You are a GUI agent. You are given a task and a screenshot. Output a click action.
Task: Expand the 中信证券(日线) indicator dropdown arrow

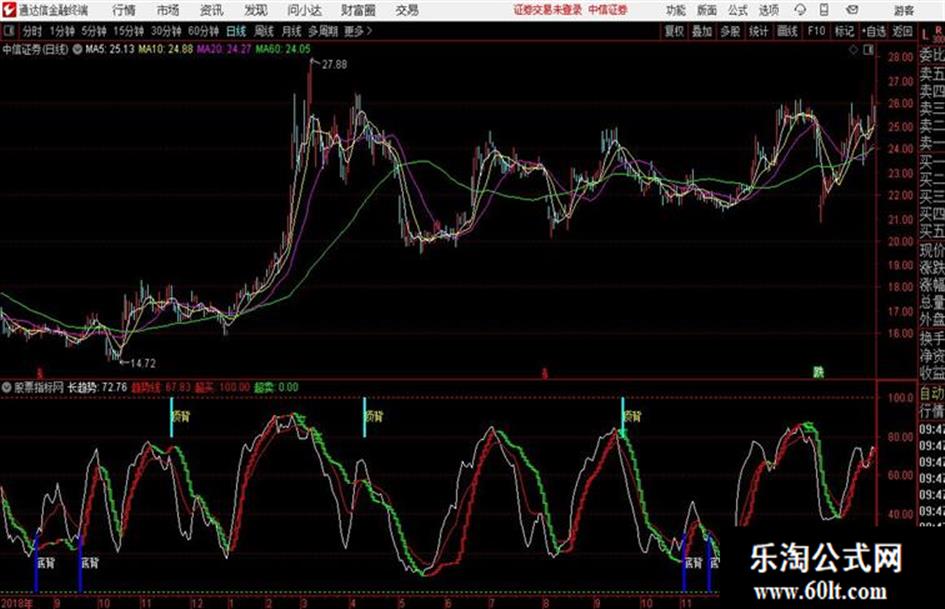click(77, 49)
